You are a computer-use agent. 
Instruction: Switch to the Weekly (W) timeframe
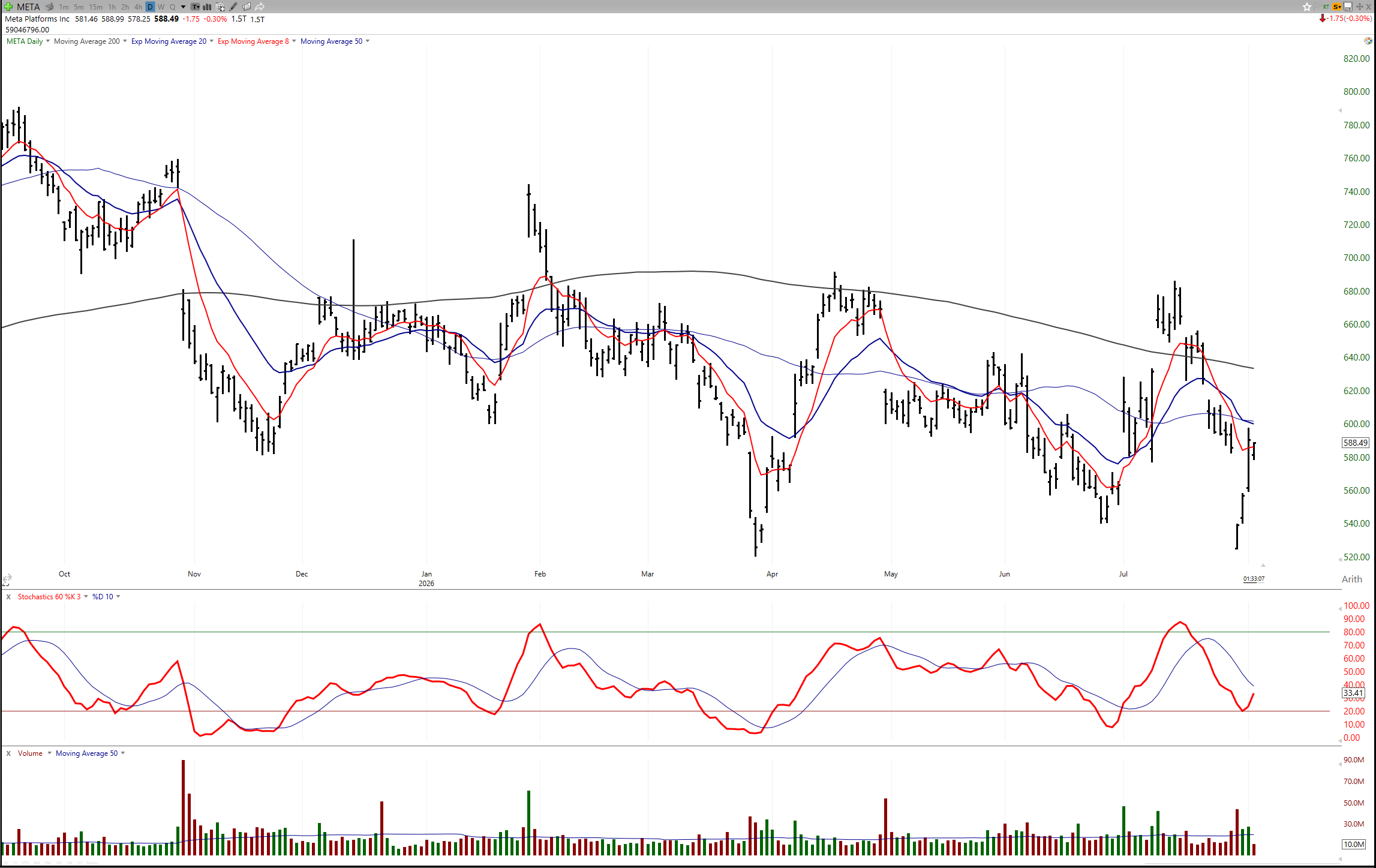(161, 7)
